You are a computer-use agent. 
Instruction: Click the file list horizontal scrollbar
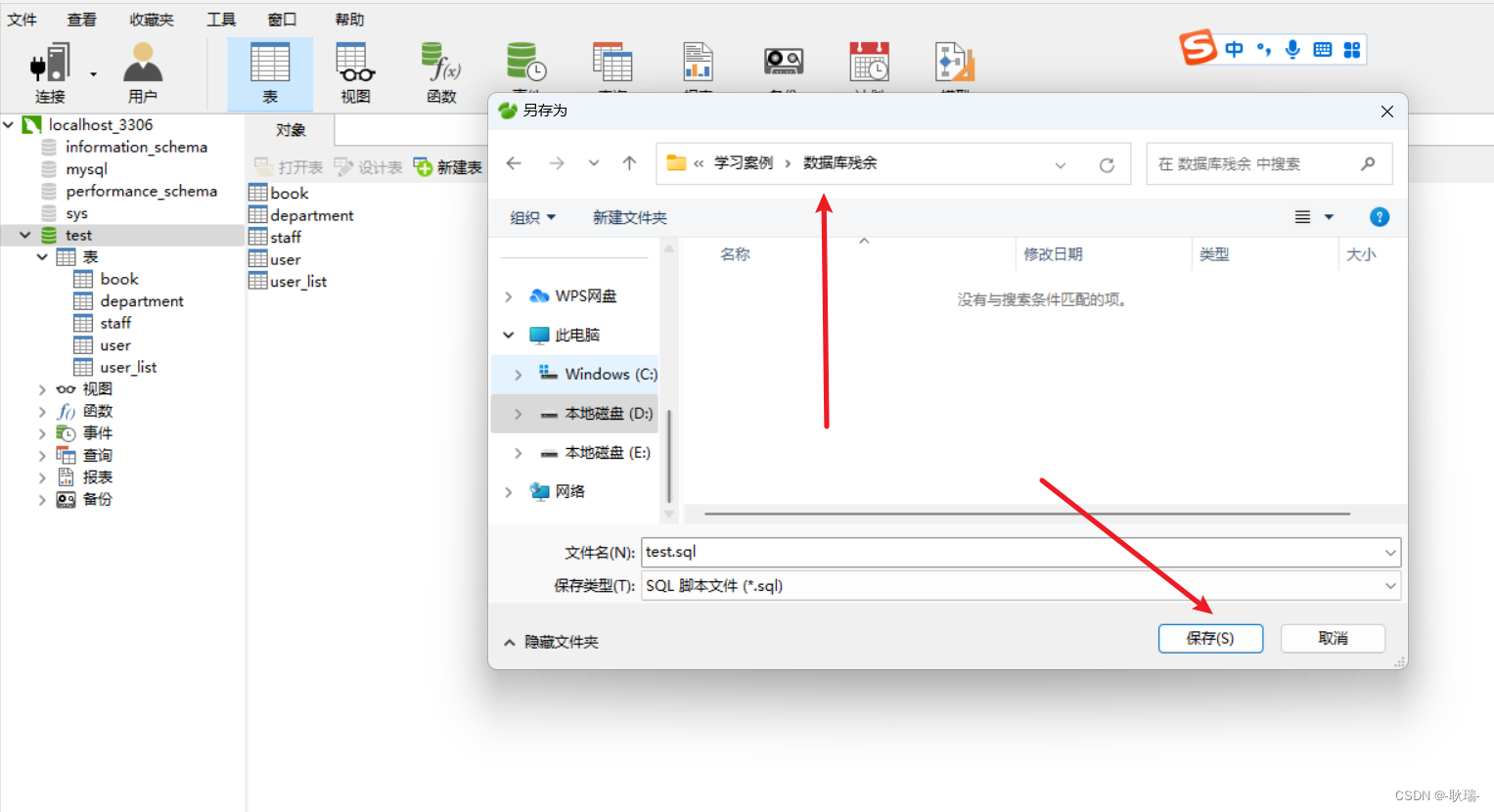(x=1027, y=513)
